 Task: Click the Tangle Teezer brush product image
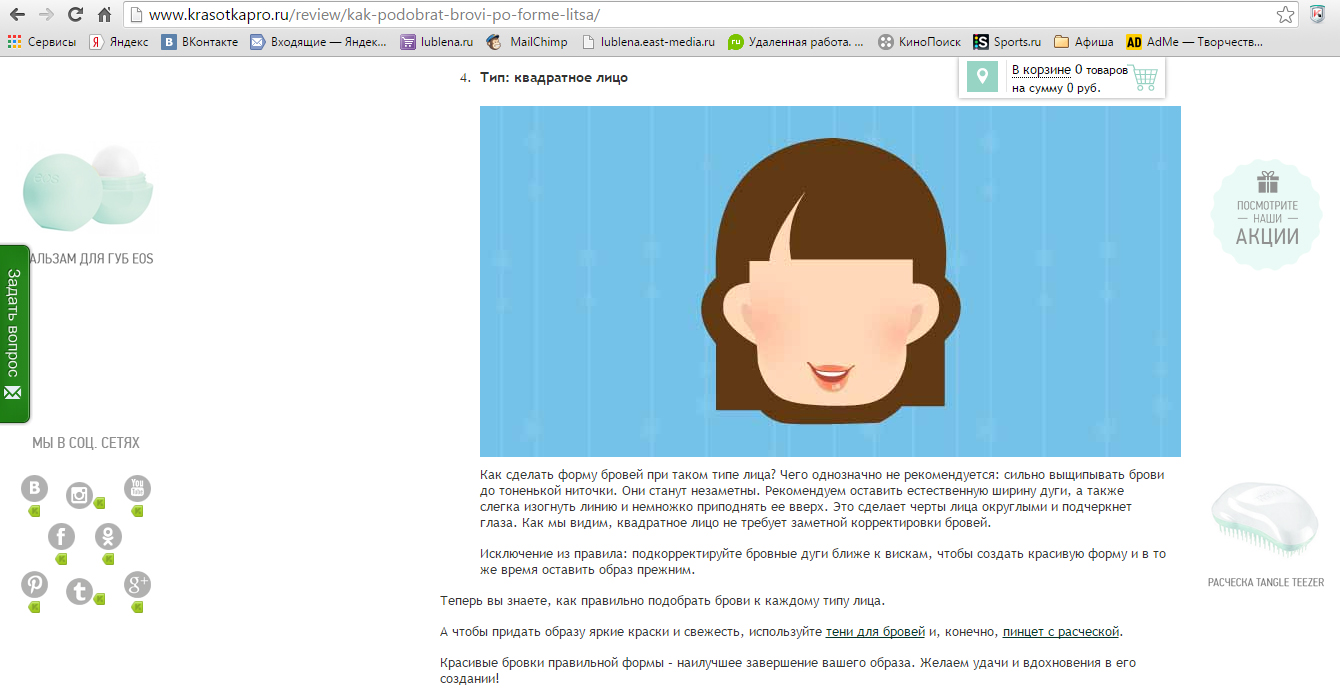(1264, 522)
